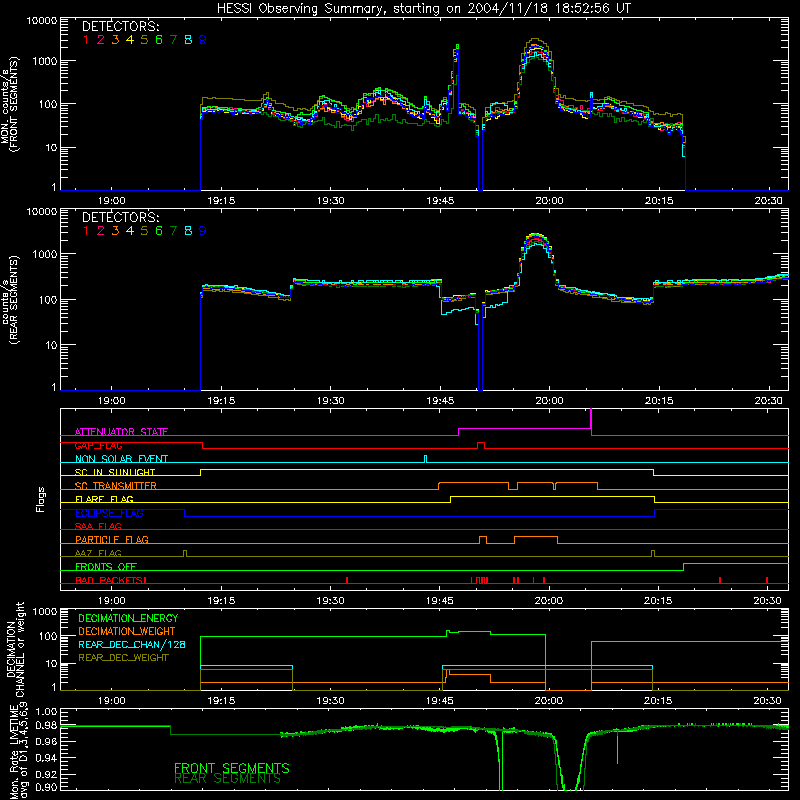Click '20:00' time tick under decimation panel
Image resolution: width=800 pixels, height=800 pixels.
(549, 701)
